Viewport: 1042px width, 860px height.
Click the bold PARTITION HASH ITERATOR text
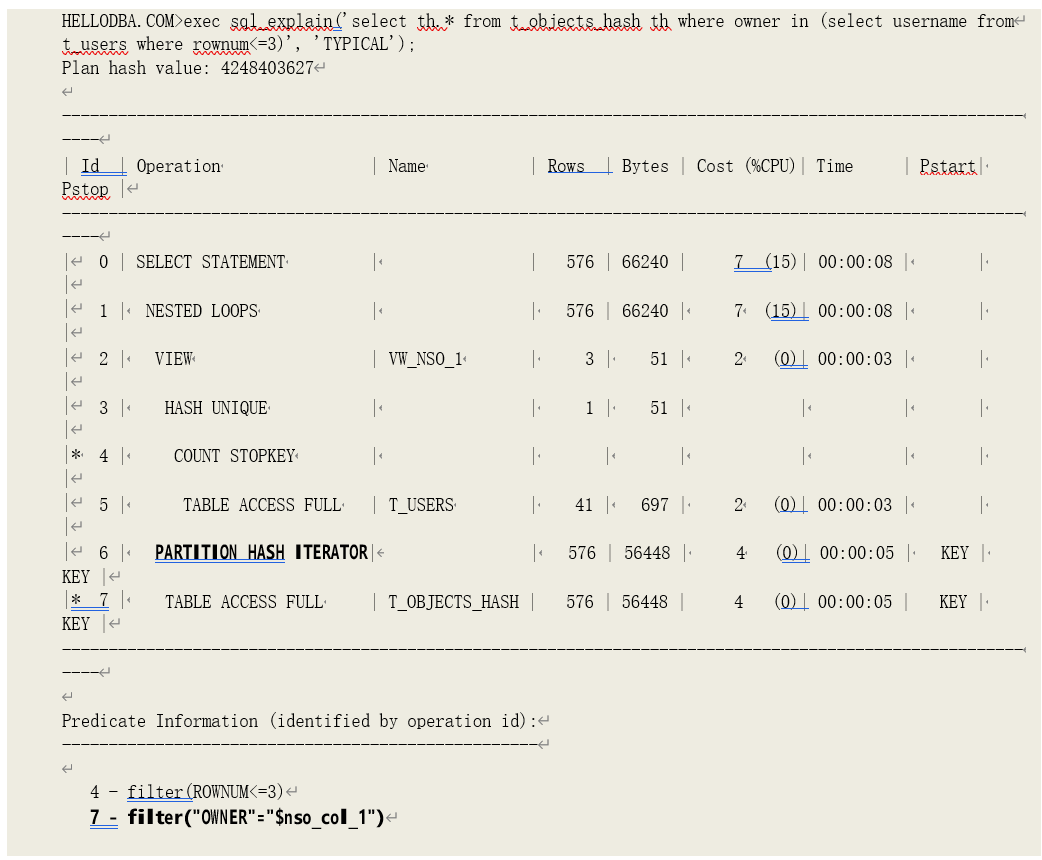pos(261,553)
